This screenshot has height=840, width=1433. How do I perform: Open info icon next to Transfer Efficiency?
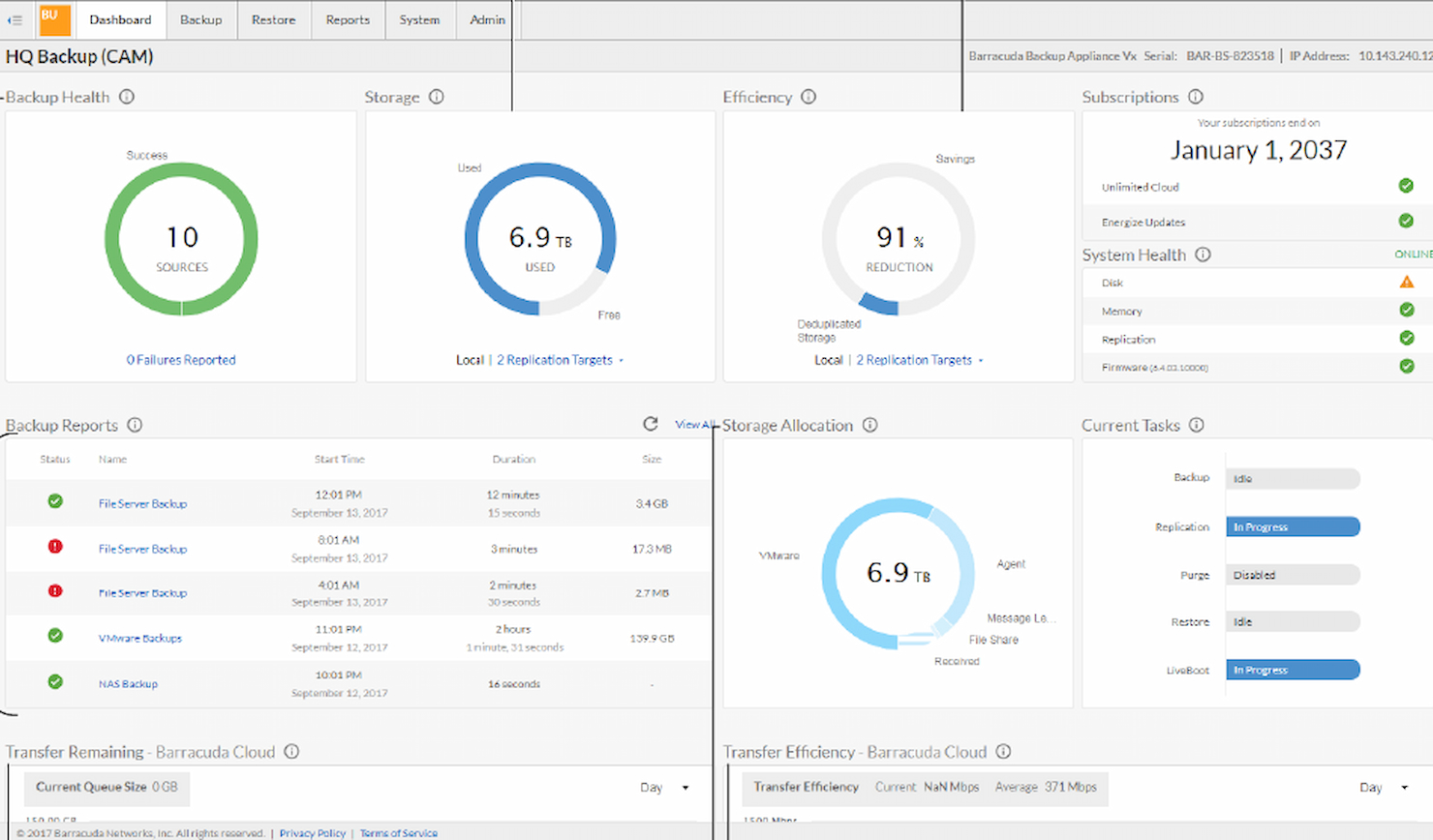pos(1003,752)
